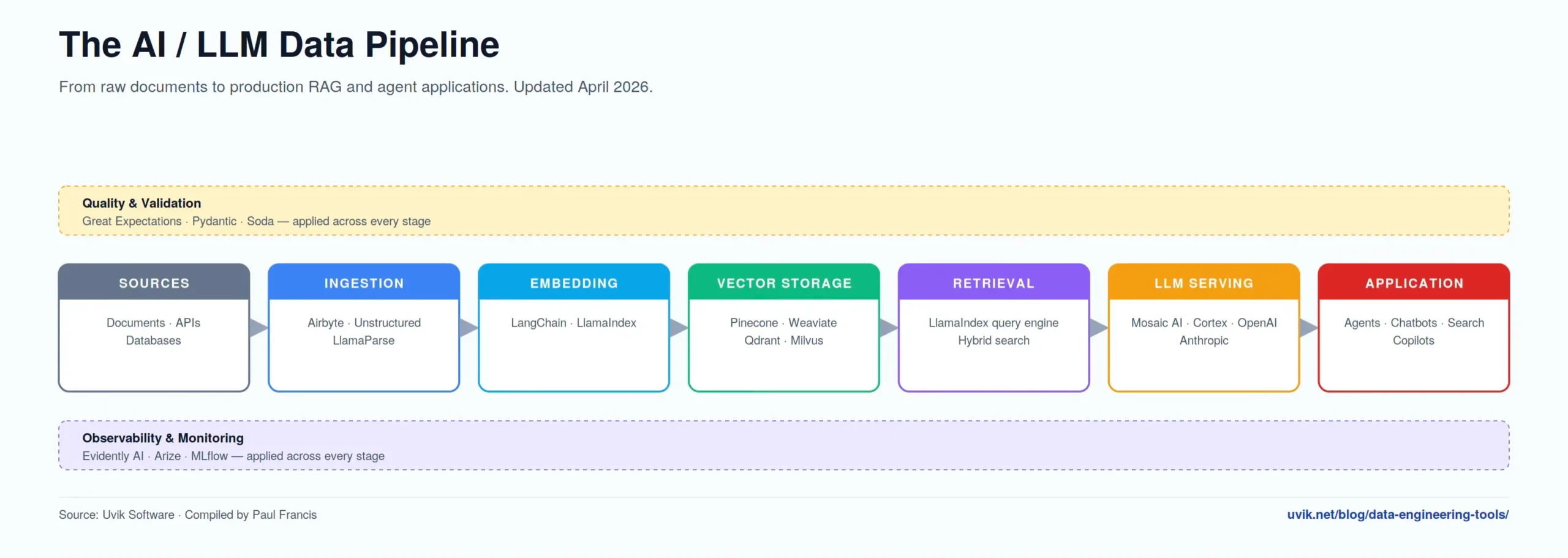1568x558 pixels.
Task: Click text Mosaic AI · Cortex · OpenAI
Action: coord(1204,323)
